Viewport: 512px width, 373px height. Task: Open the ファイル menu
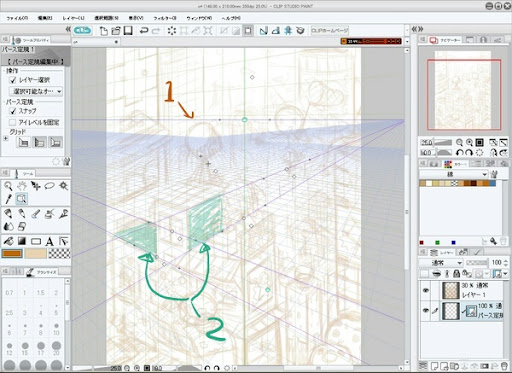coord(17,18)
